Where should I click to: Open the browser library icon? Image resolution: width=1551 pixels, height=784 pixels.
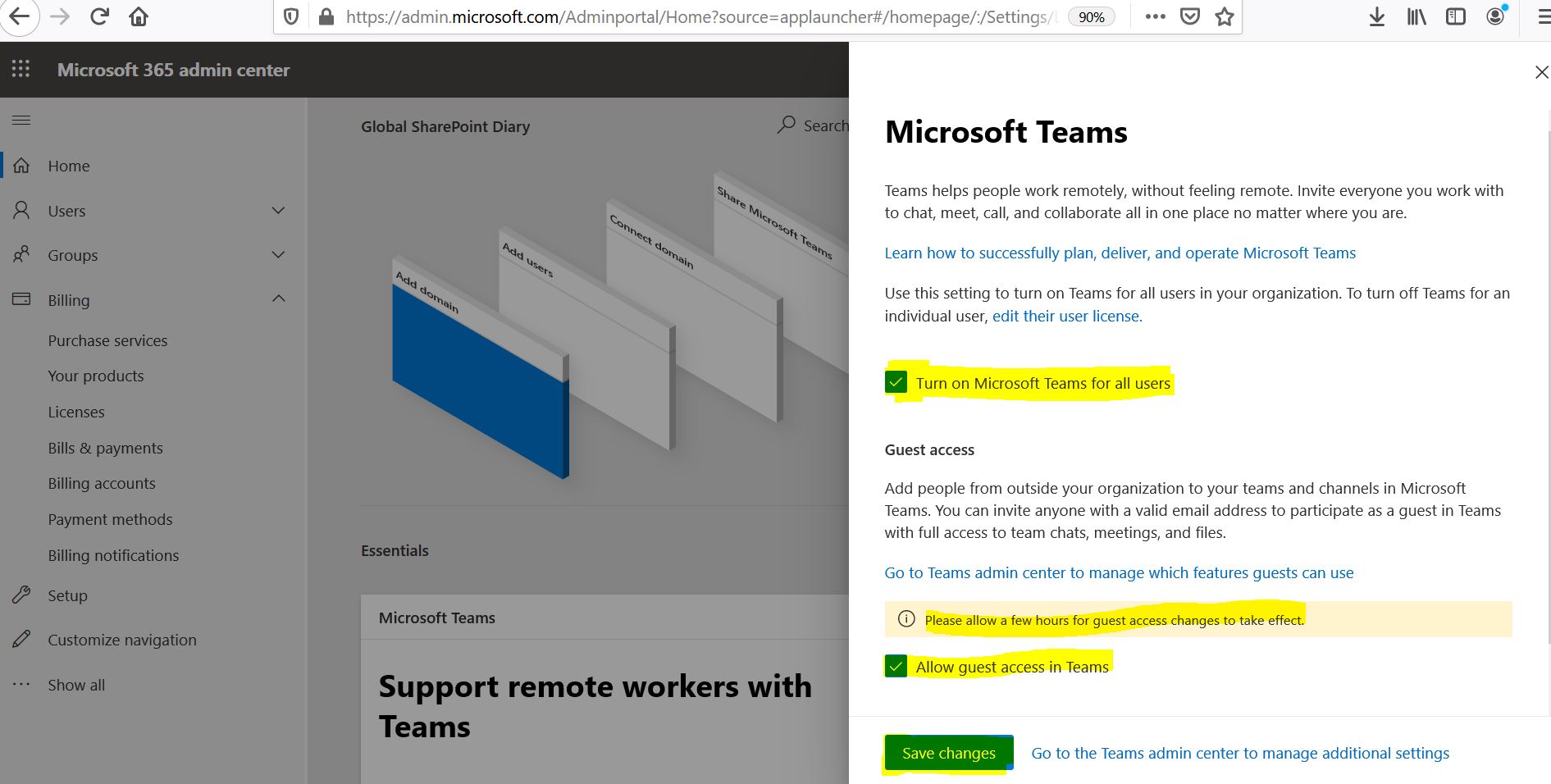(x=1416, y=16)
